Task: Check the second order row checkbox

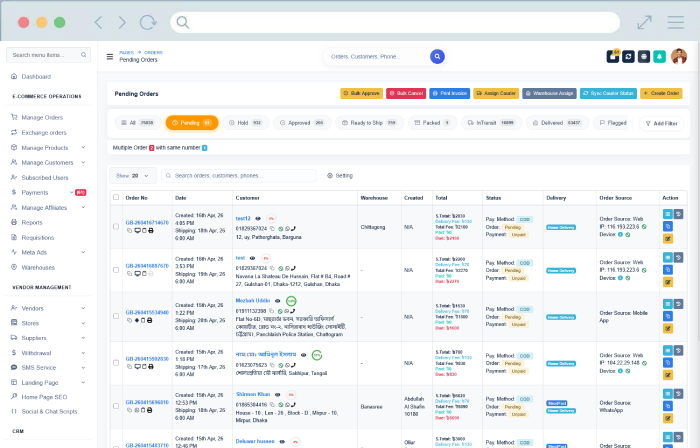Action: 116,269
